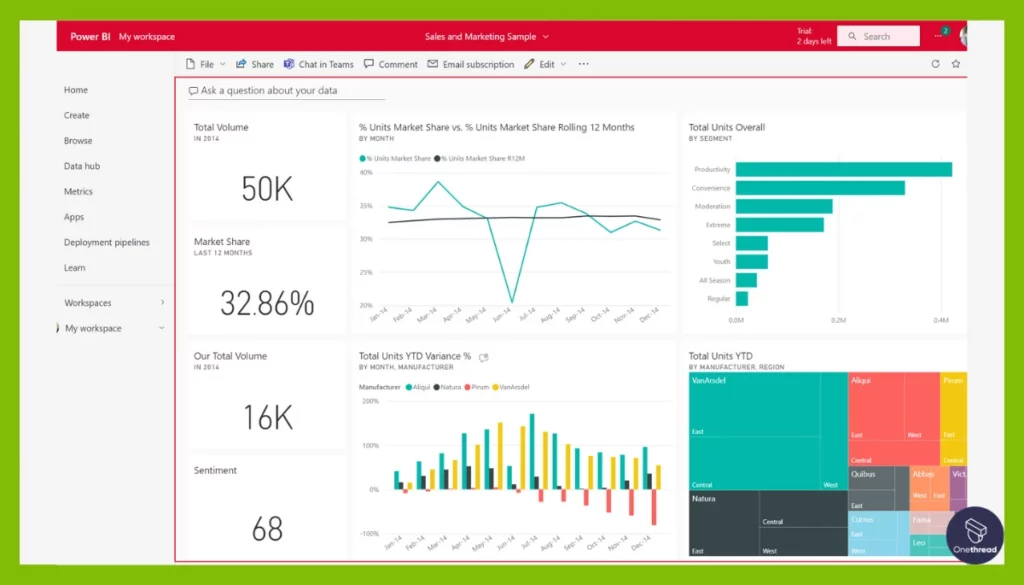Select Workspaces in the sidebar
Image resolution: width=1024 pixels, height=585 pixels.
coord(88,303)
